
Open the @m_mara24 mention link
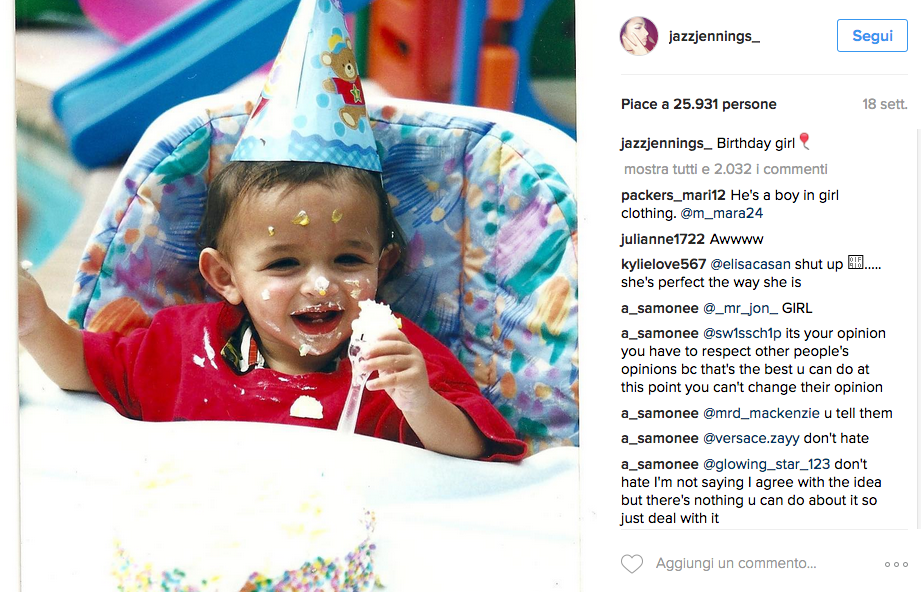(x=721, y=213)
